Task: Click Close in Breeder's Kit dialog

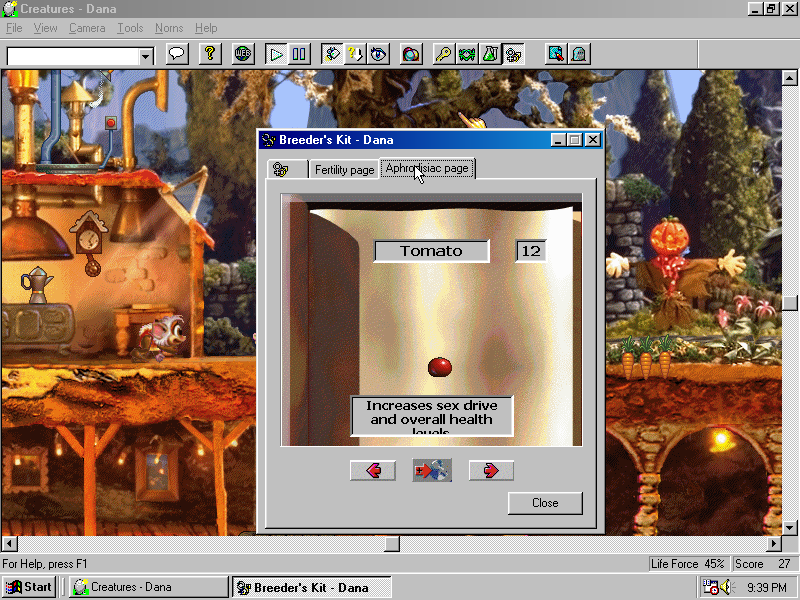Action: click(545, 503)
